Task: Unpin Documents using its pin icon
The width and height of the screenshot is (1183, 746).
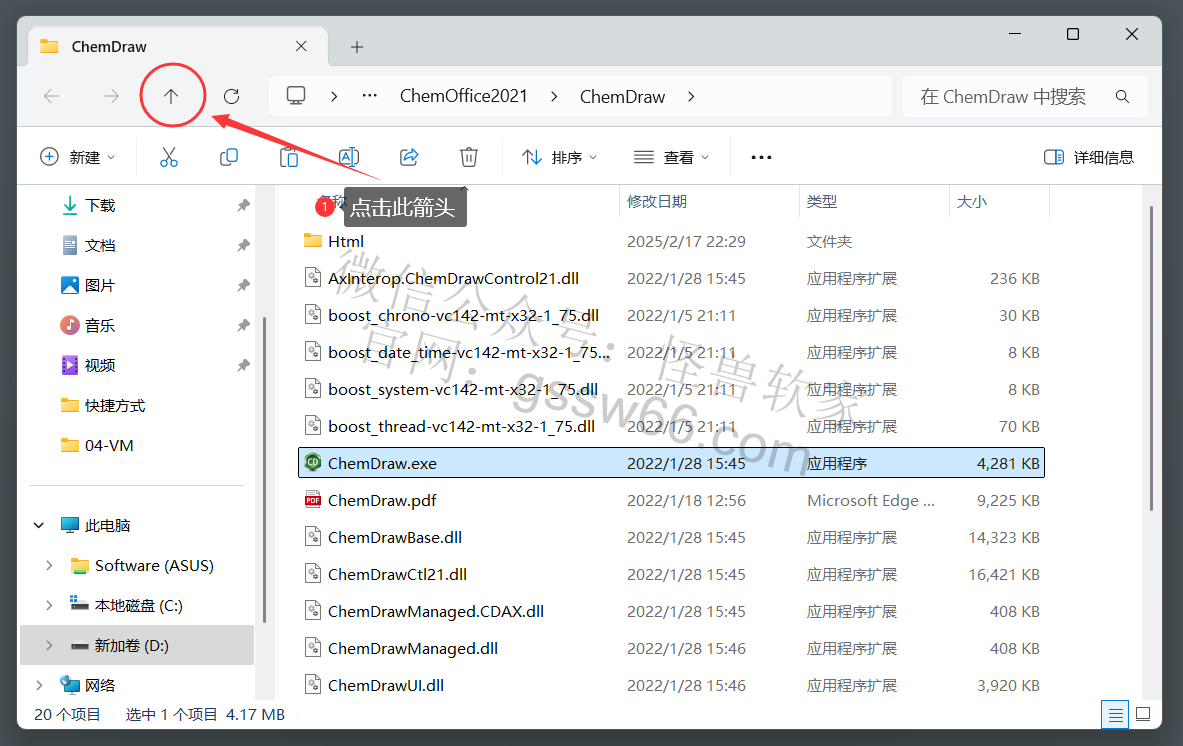Action: (x=243, y=245)
